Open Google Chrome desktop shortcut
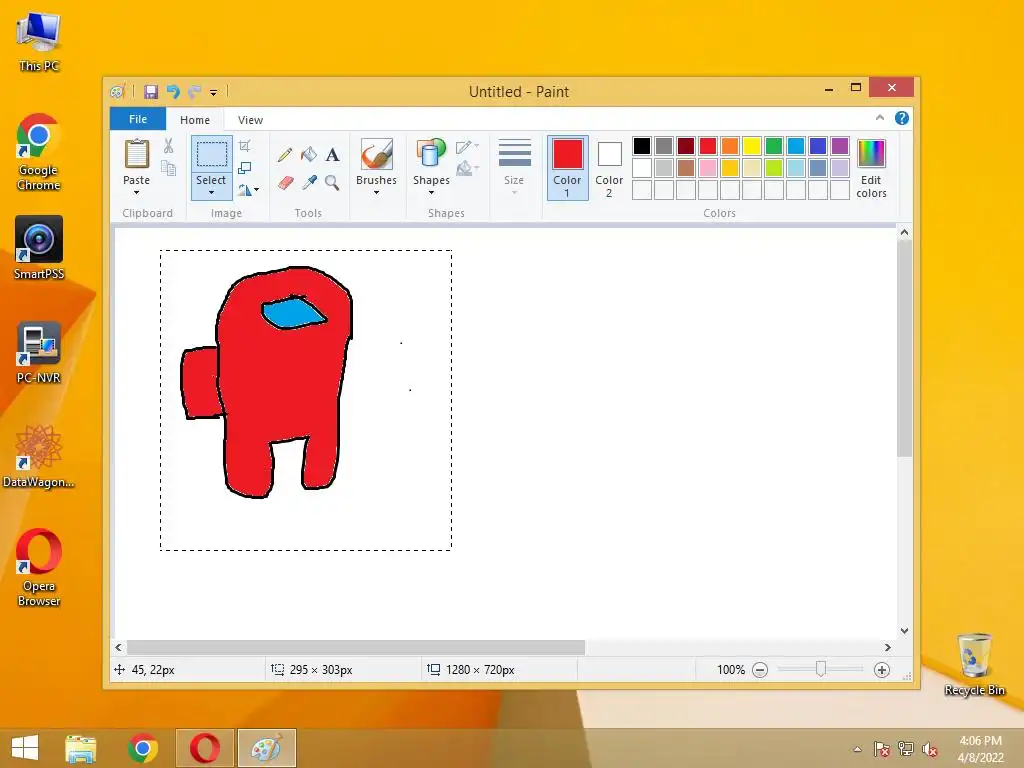This screenshot has height=768, width=1024. point(39,152)
